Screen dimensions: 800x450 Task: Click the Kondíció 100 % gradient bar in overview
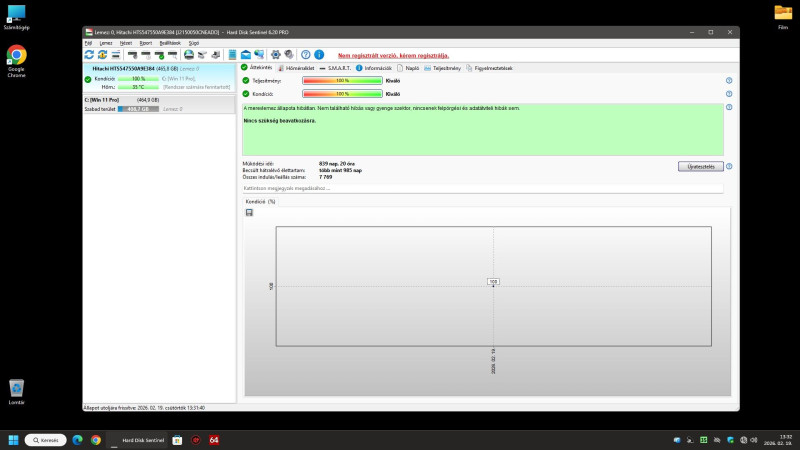tap(342, 94)
